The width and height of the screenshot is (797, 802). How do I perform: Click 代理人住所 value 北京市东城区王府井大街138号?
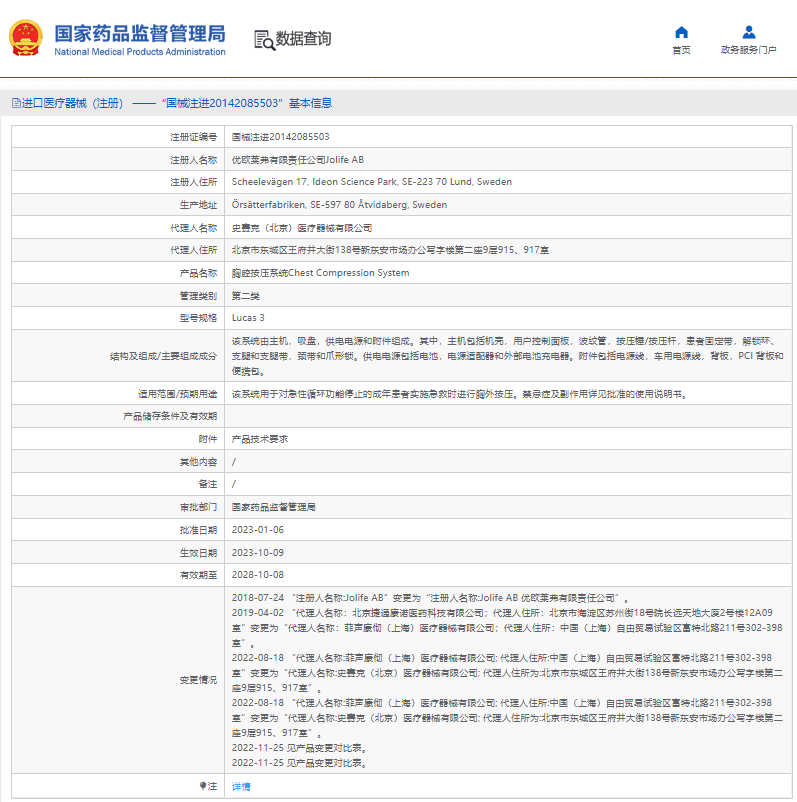click(390, 250)
